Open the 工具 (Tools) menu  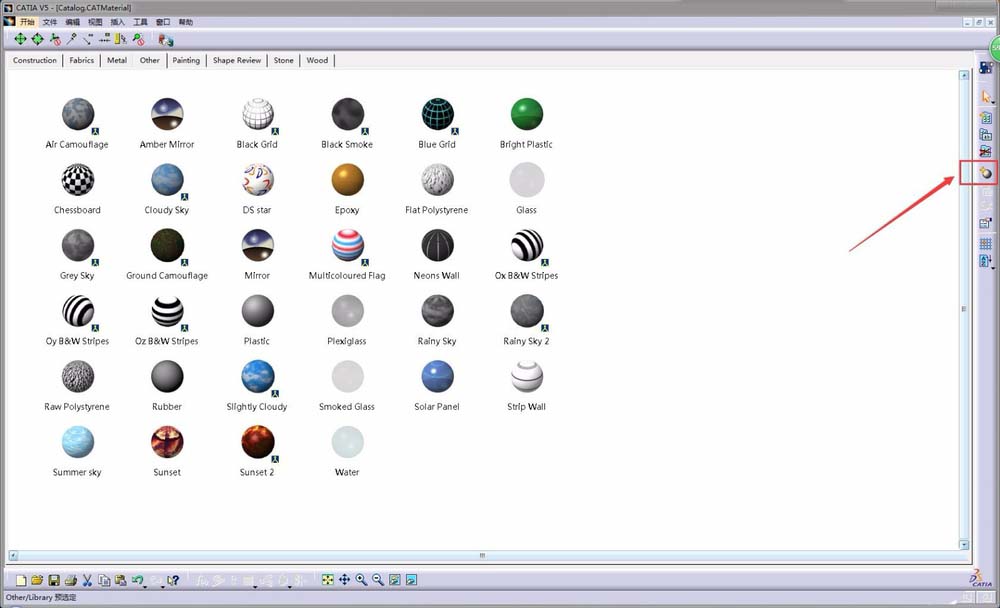pyautogui.click(x=140, y=22)
